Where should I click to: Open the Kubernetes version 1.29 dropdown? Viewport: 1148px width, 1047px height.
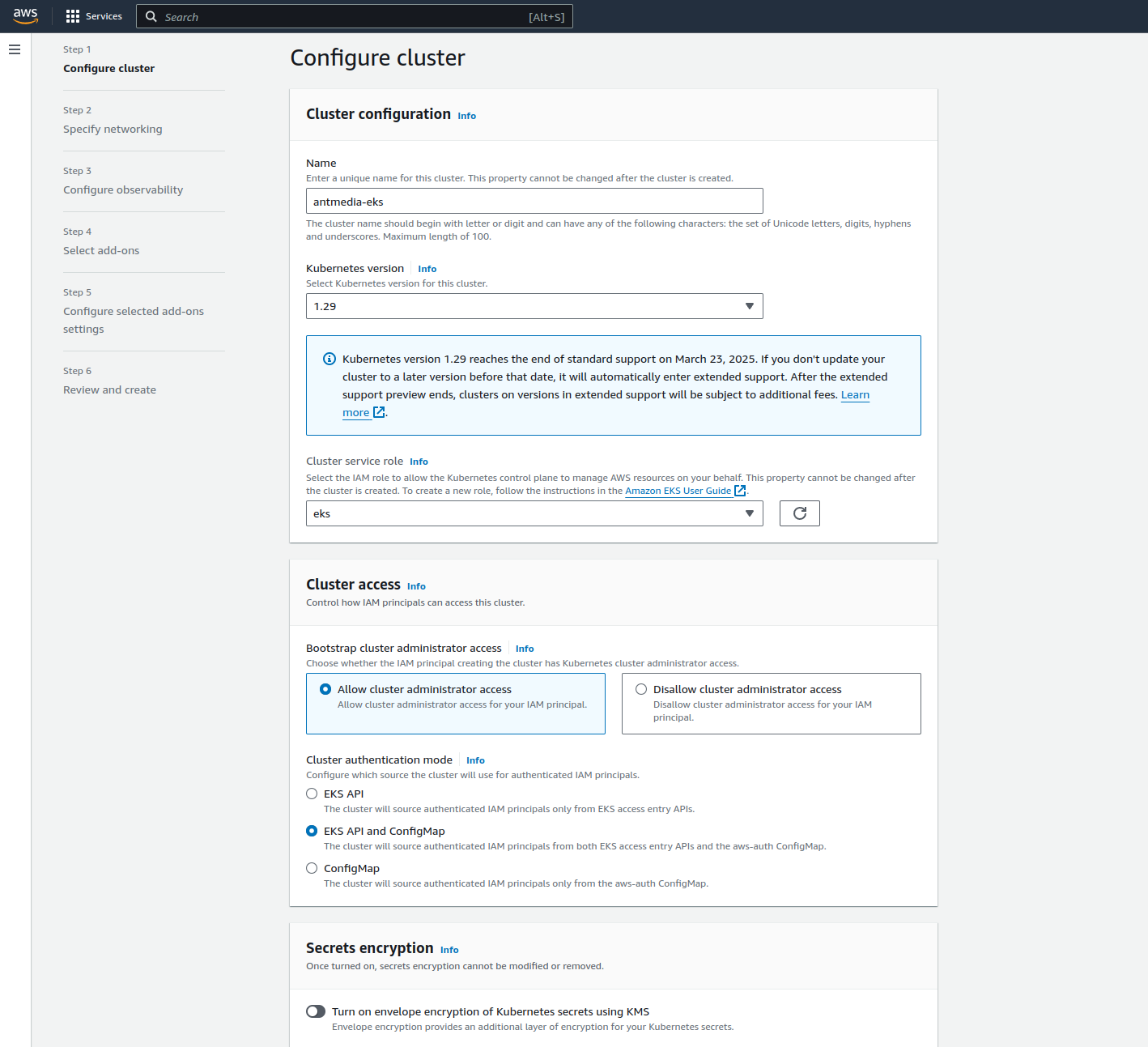coord(534,306)
